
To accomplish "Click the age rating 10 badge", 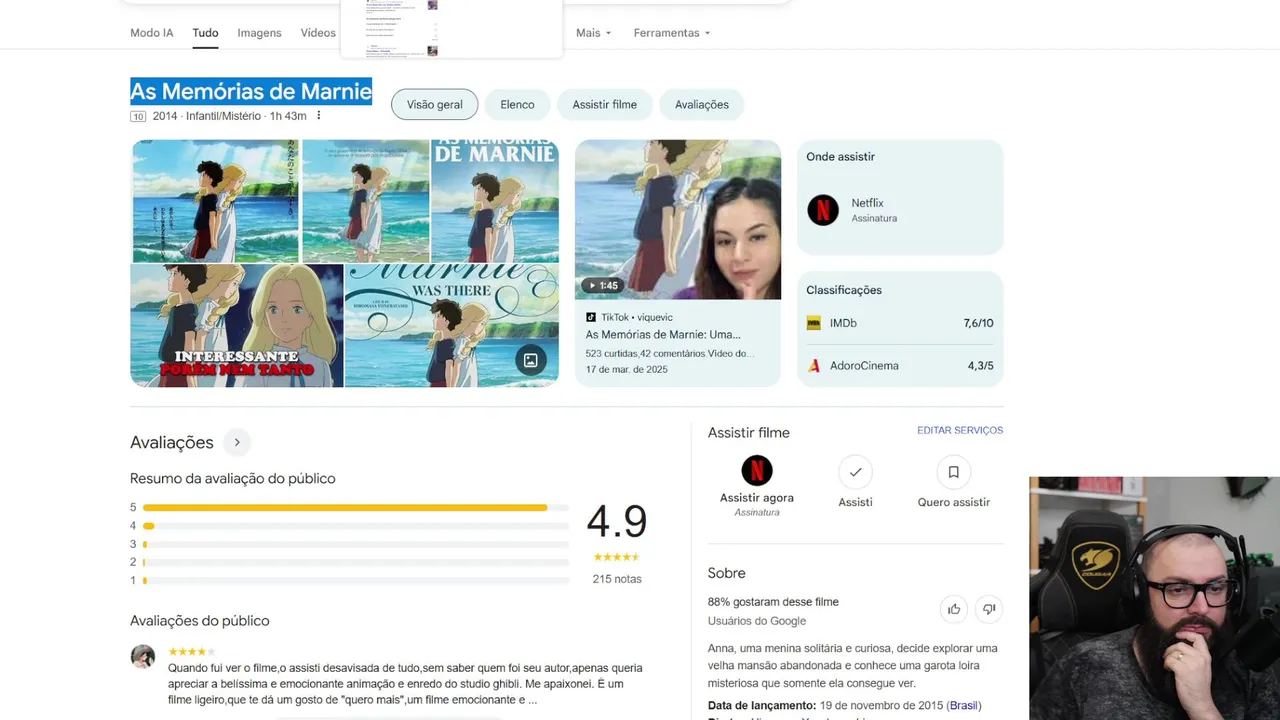I will [138, 116].
